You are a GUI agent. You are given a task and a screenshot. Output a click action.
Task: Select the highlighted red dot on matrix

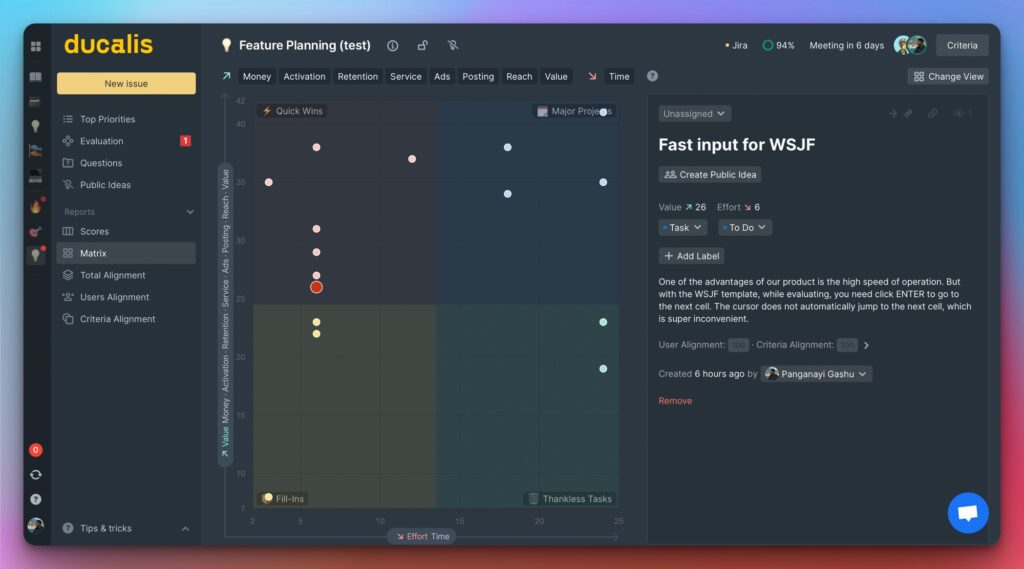tap(316, 287)
